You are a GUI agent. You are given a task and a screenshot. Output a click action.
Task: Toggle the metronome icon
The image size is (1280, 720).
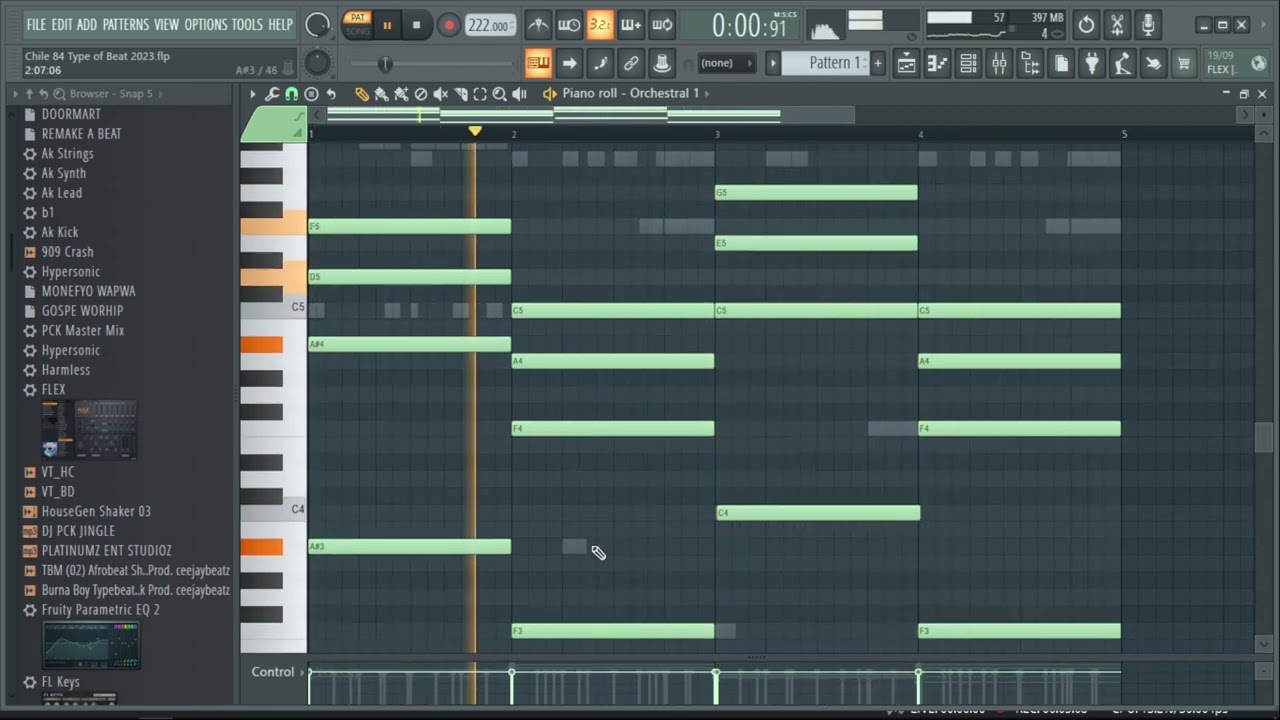(x=538, y=25)
